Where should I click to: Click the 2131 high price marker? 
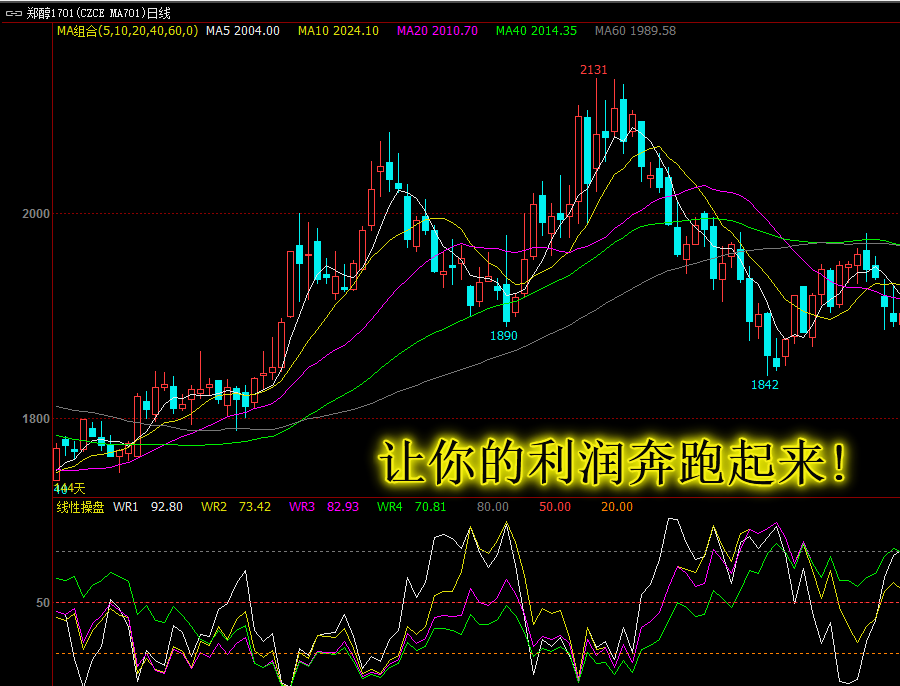click(593, 70)
